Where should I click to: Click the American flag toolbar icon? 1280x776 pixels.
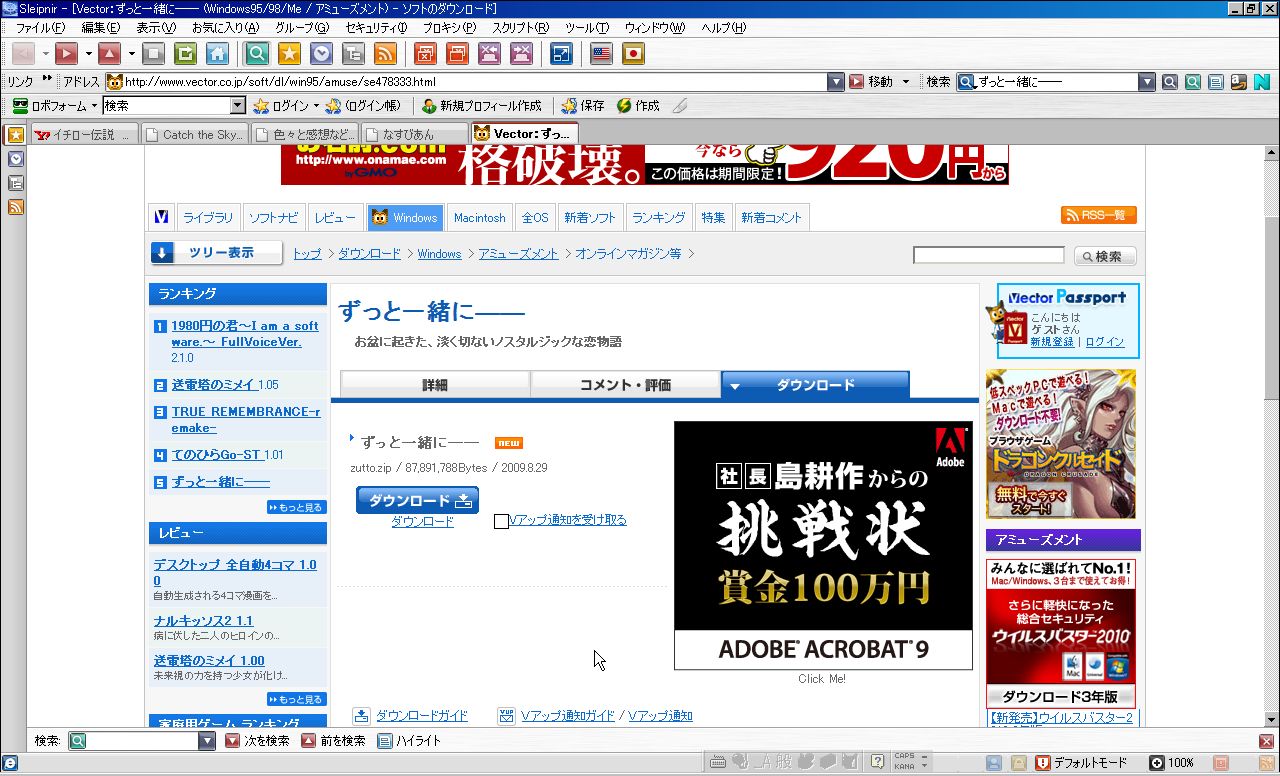coord(601,54)
